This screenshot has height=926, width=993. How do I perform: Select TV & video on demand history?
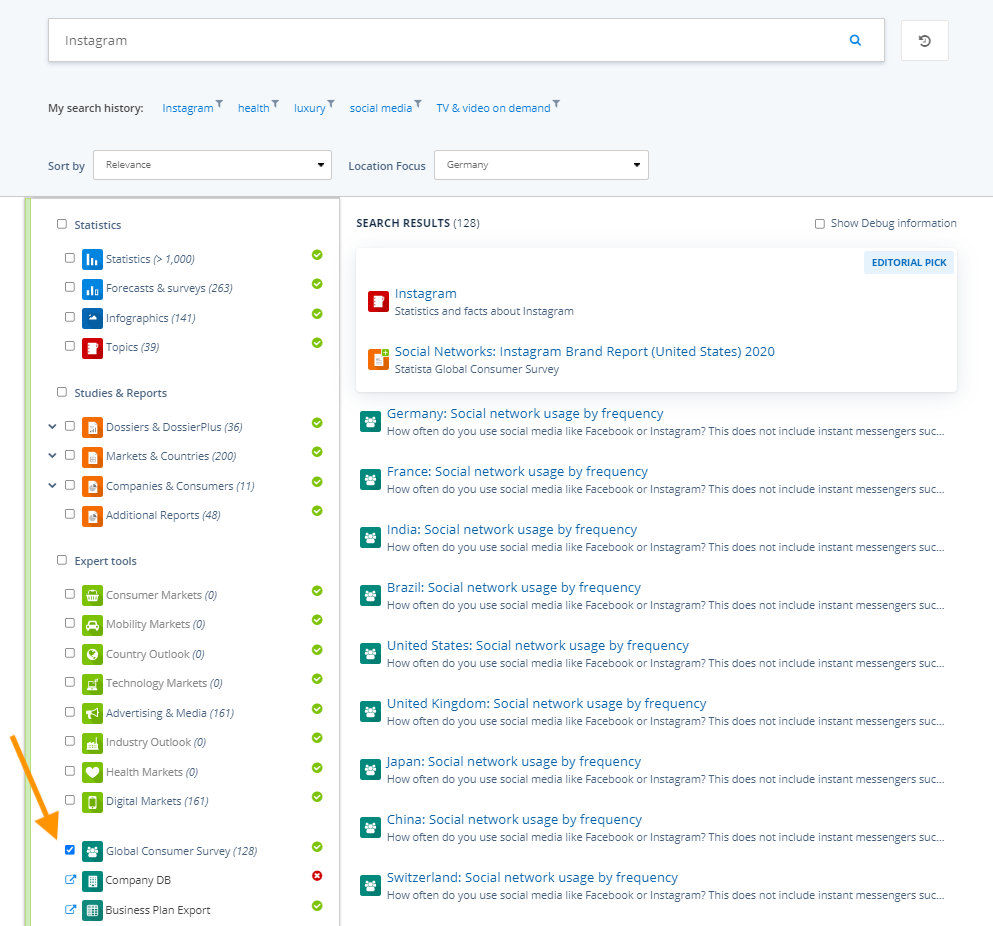pyautogui.click(x=493, y=108)
